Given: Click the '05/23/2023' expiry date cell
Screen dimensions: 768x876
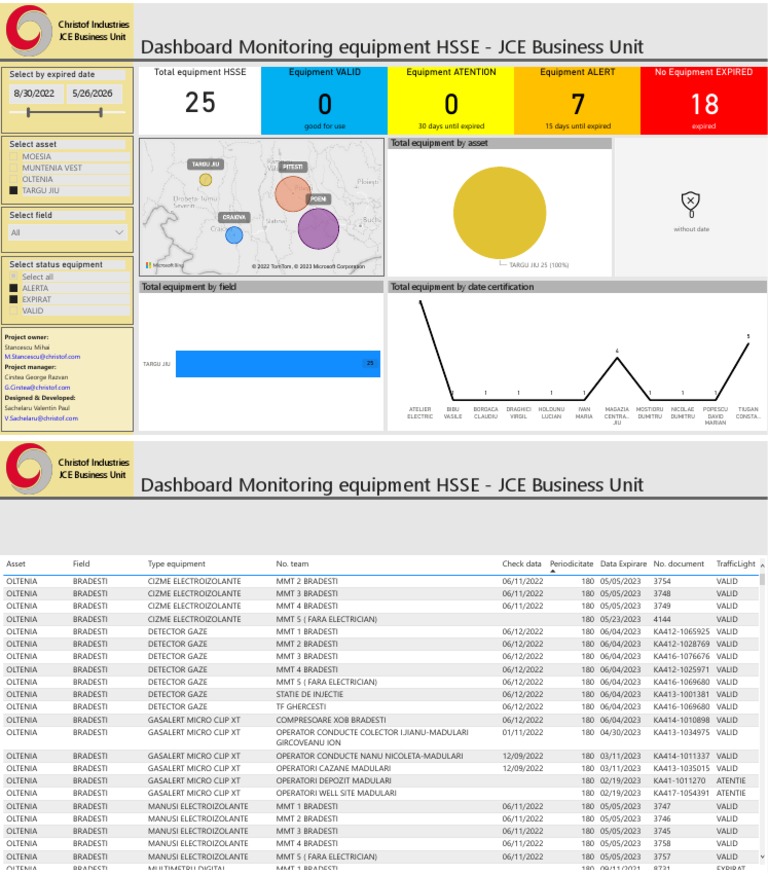Looking at the screenshot, I should click(620, 619).
